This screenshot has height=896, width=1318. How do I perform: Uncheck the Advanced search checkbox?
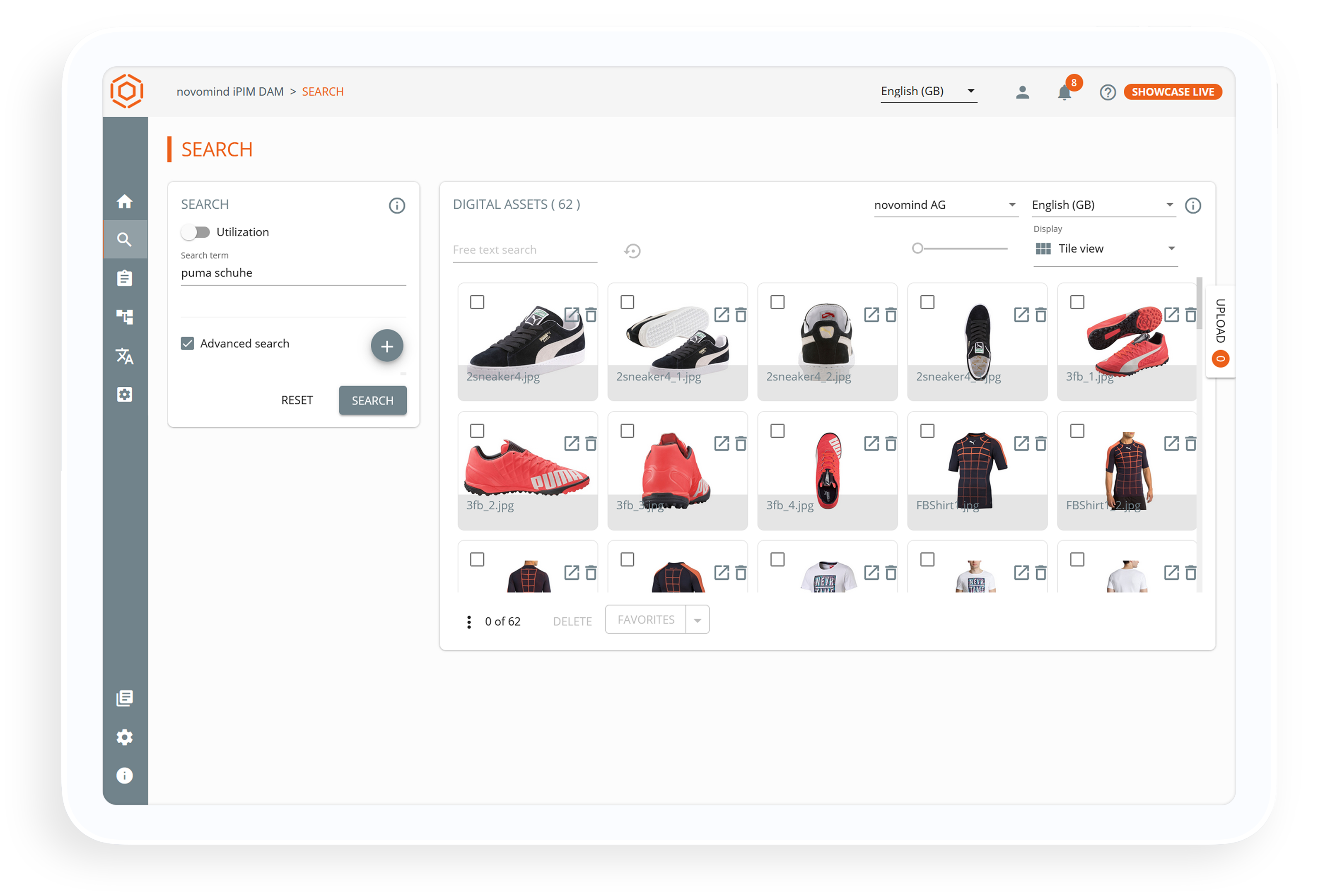click(x=188, y=344)
